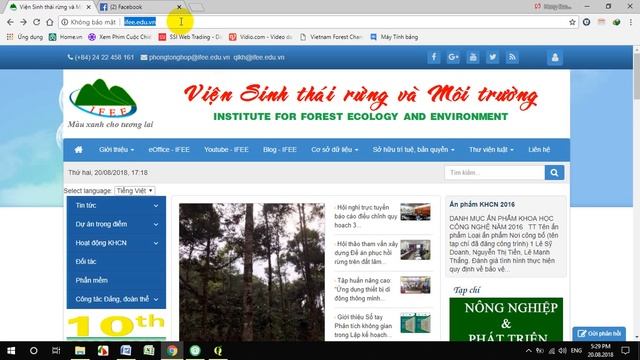Open the RSS feed icon
The image size is (640, 360).
pos(512,57)
